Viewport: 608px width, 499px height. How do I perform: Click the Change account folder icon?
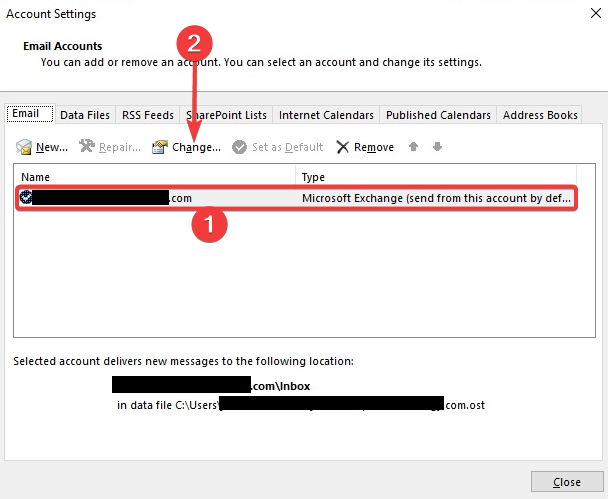(159, 147)
